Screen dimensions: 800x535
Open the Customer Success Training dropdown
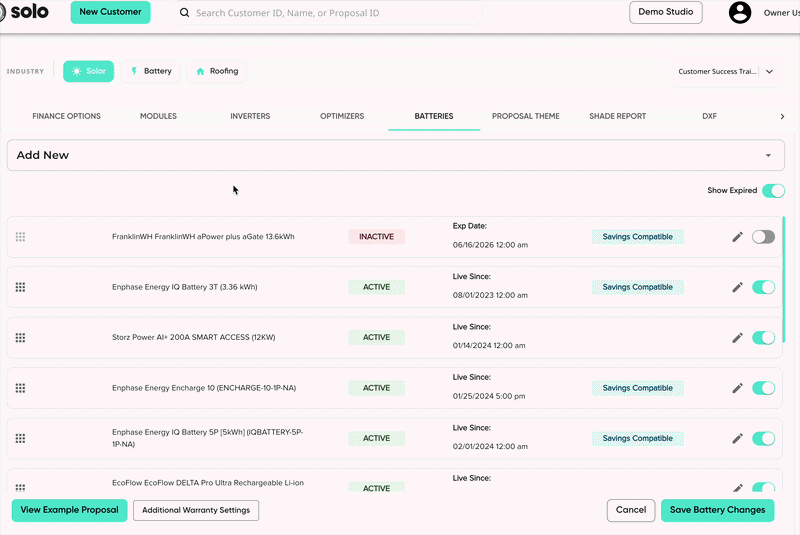(726, 71)
